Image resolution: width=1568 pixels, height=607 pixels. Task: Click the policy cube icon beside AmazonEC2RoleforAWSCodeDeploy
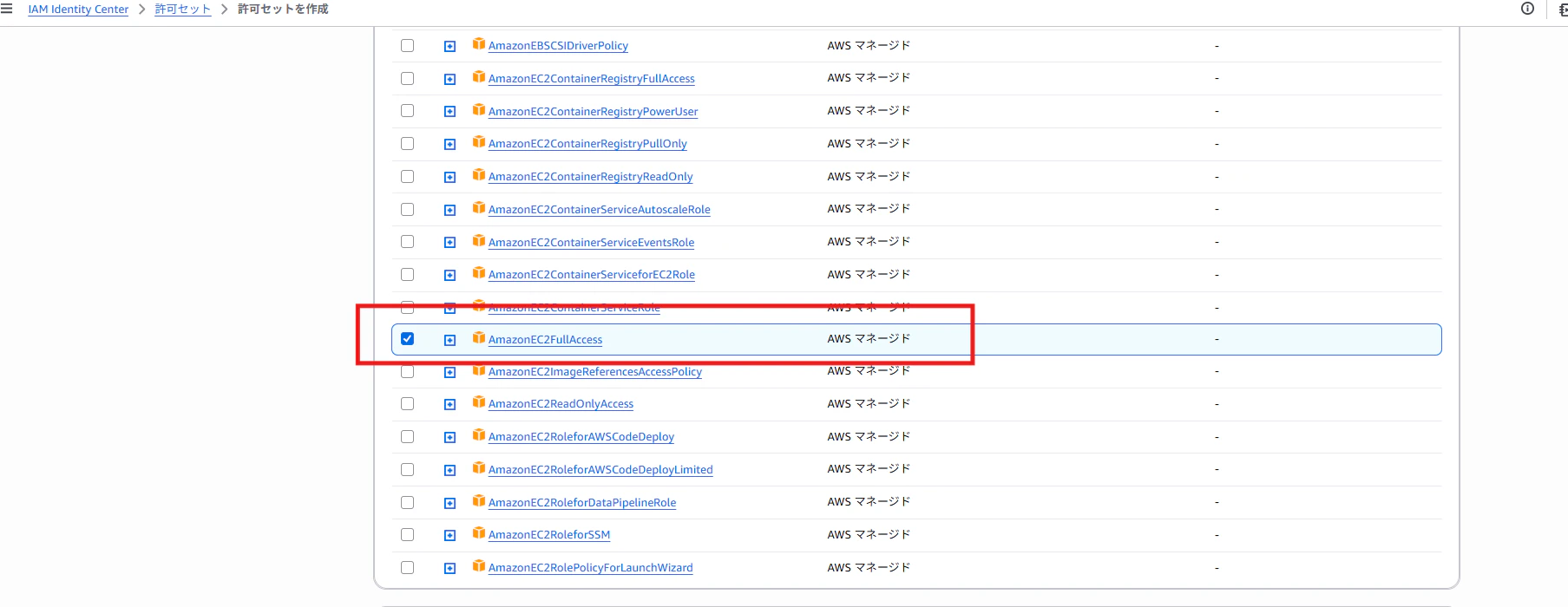(479, 435)
